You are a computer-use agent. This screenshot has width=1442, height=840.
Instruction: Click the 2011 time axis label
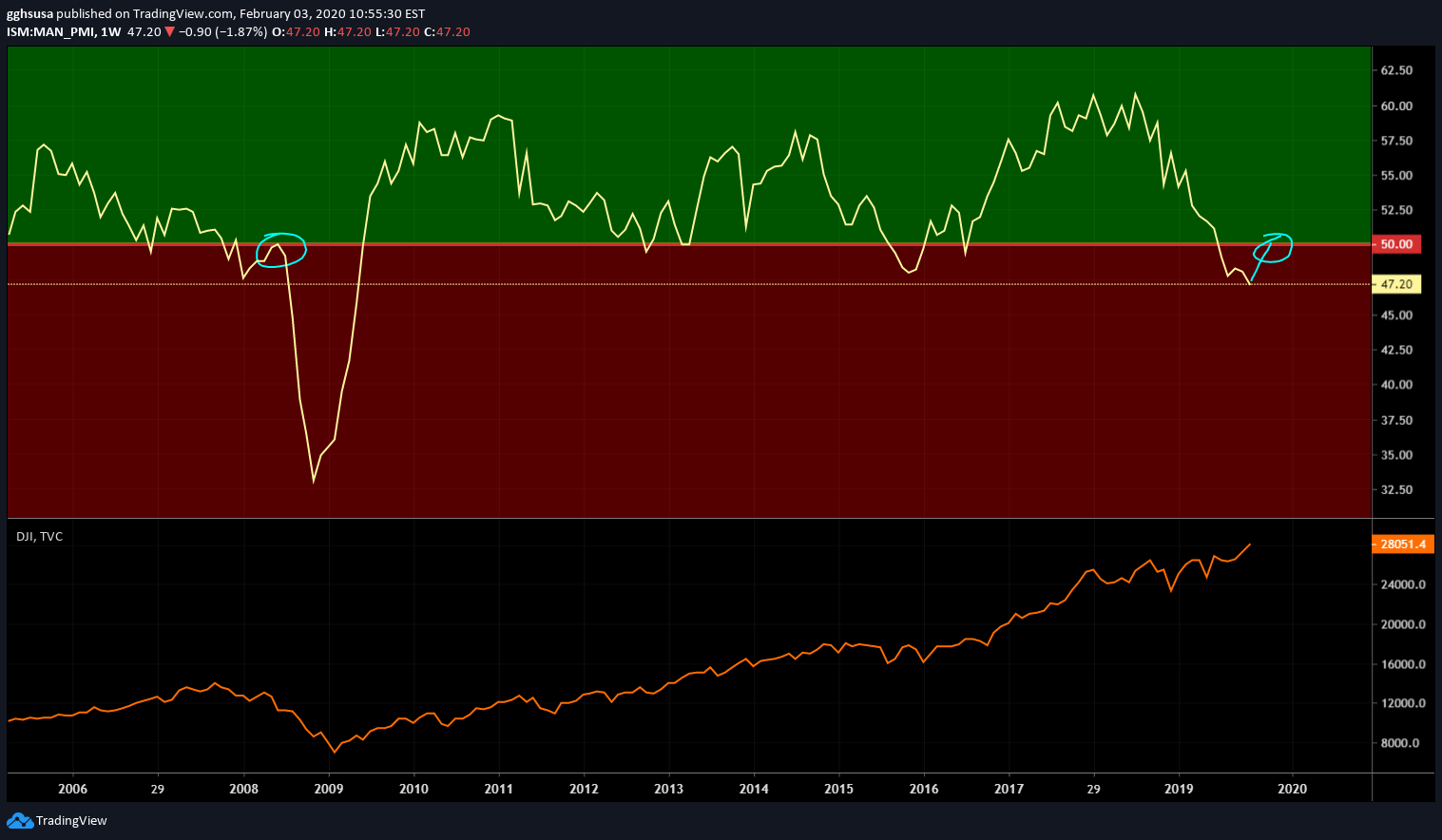pyautogui.click(x=499, y=789)
